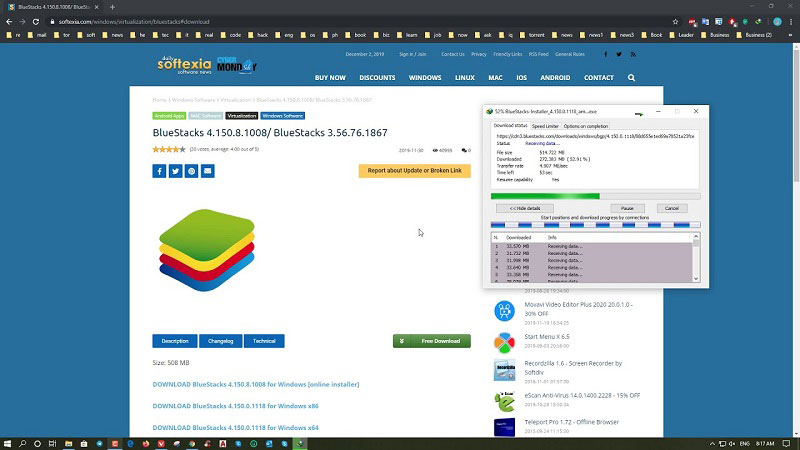The image size is (800, 450).
Task: Click the Windows Software category tag
Action: click(282, 116)
